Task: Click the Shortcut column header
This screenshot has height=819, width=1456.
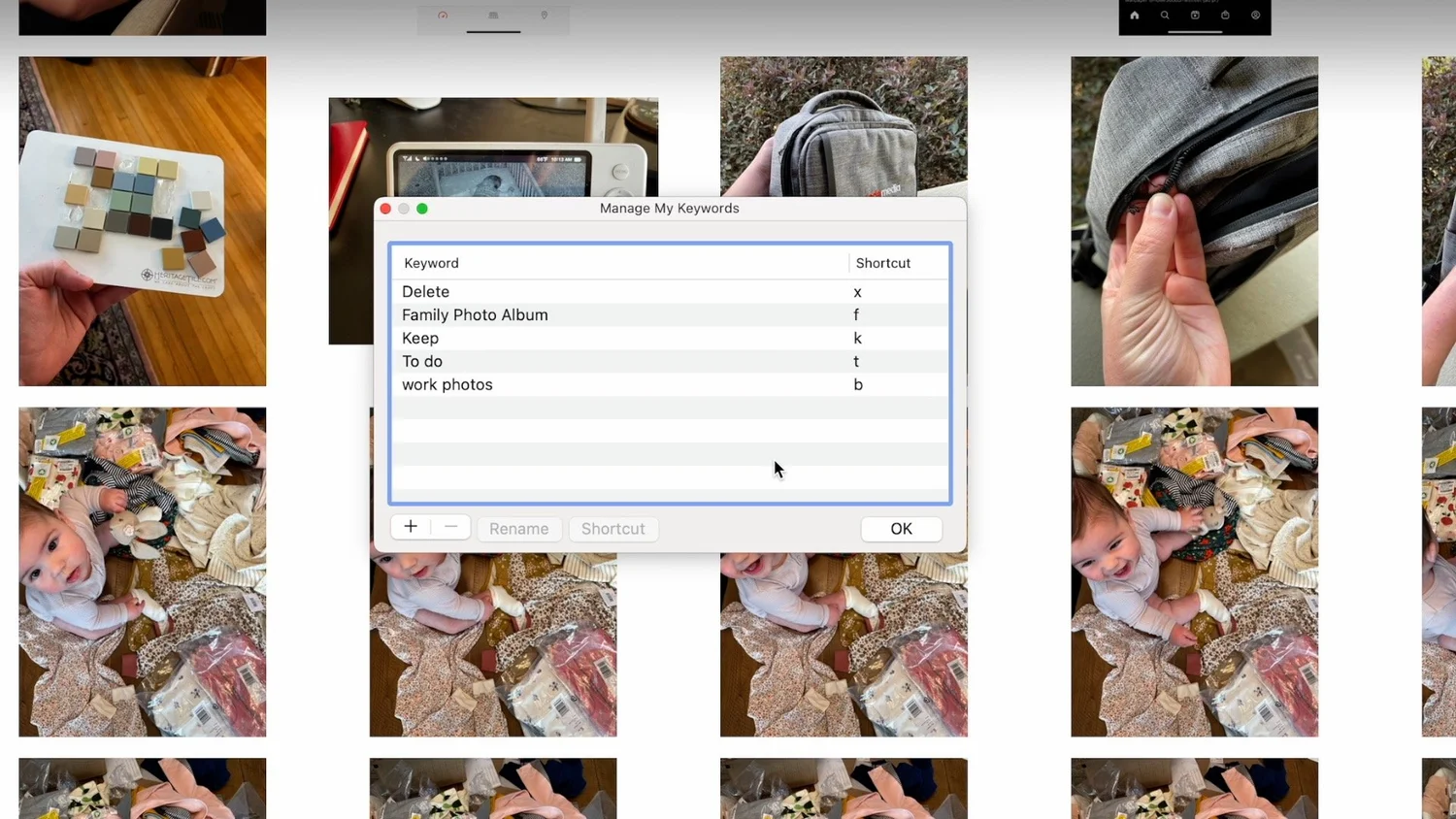Action: [882, 263]
